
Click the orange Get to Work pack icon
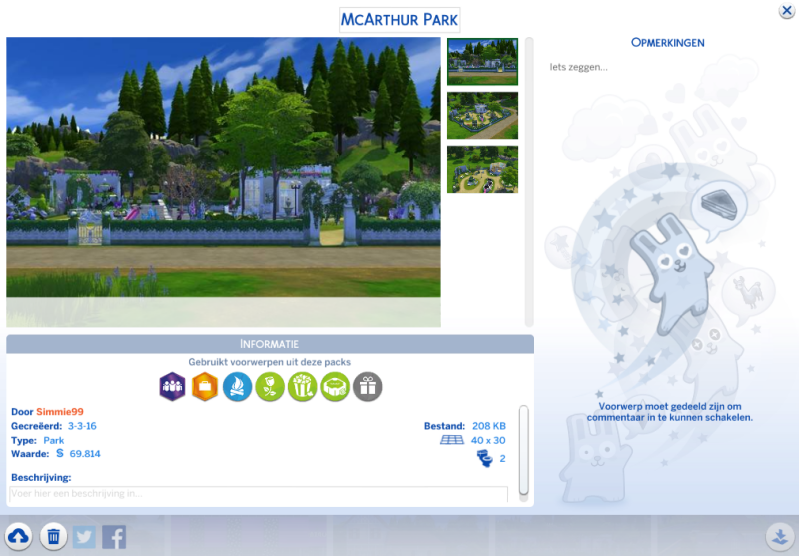(205, 386)
